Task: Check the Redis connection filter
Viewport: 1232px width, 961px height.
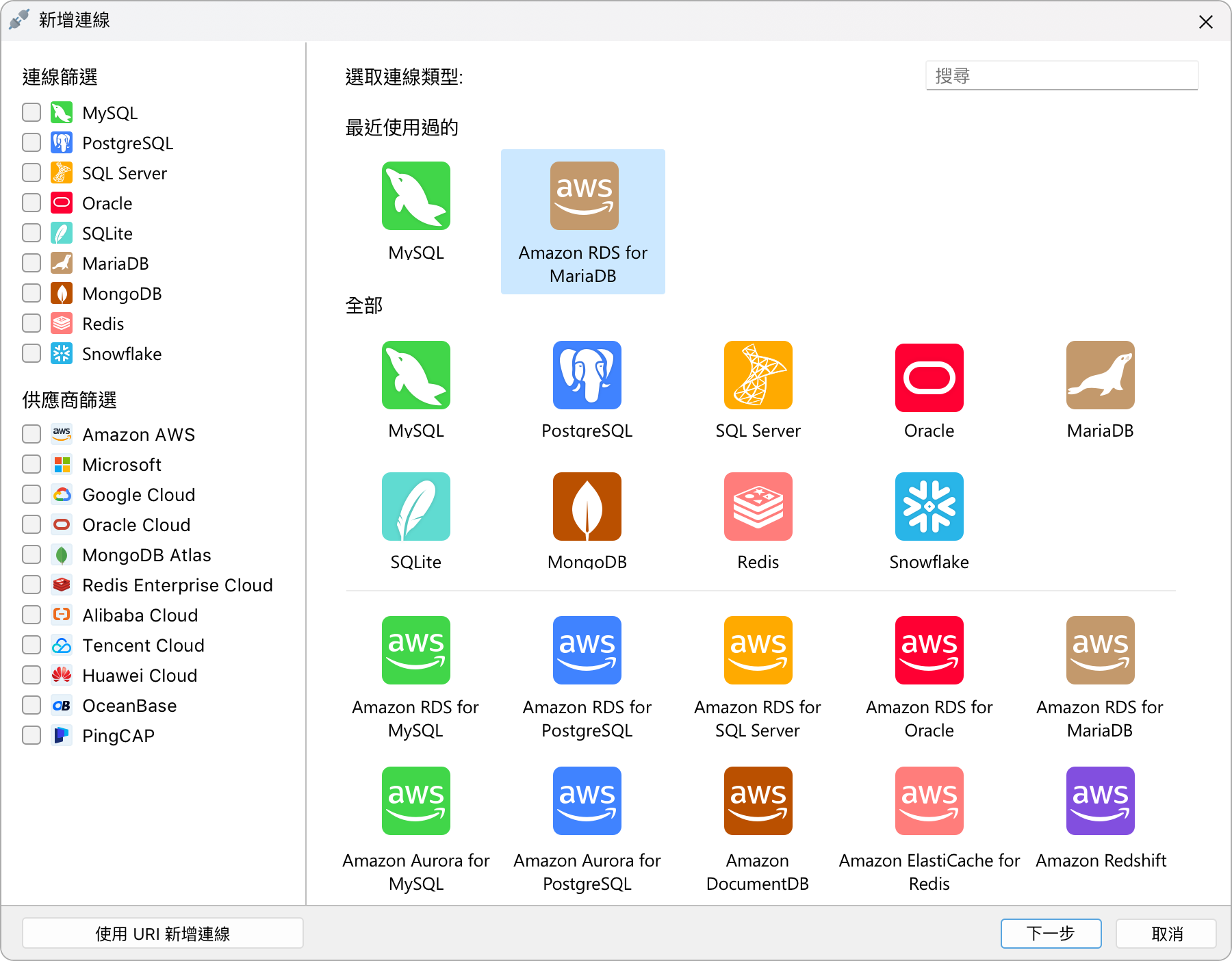Action: (x=31, y=323)
